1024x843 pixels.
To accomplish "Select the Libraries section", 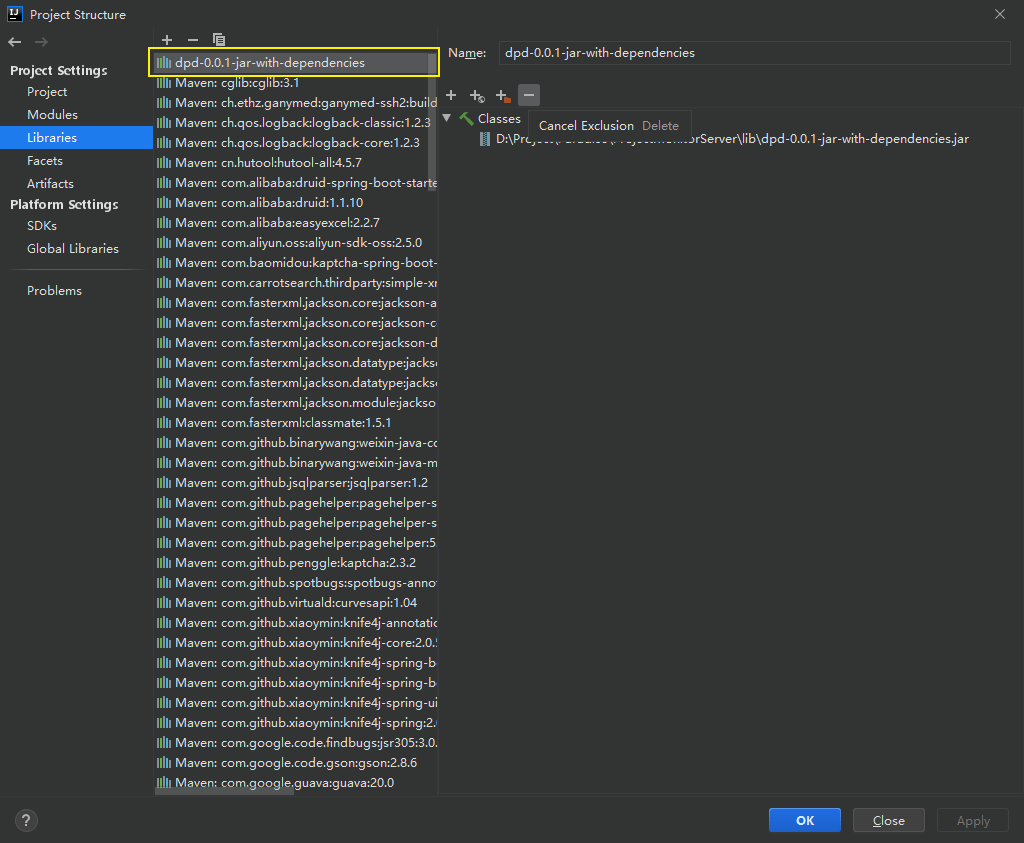I will point(76,137).
